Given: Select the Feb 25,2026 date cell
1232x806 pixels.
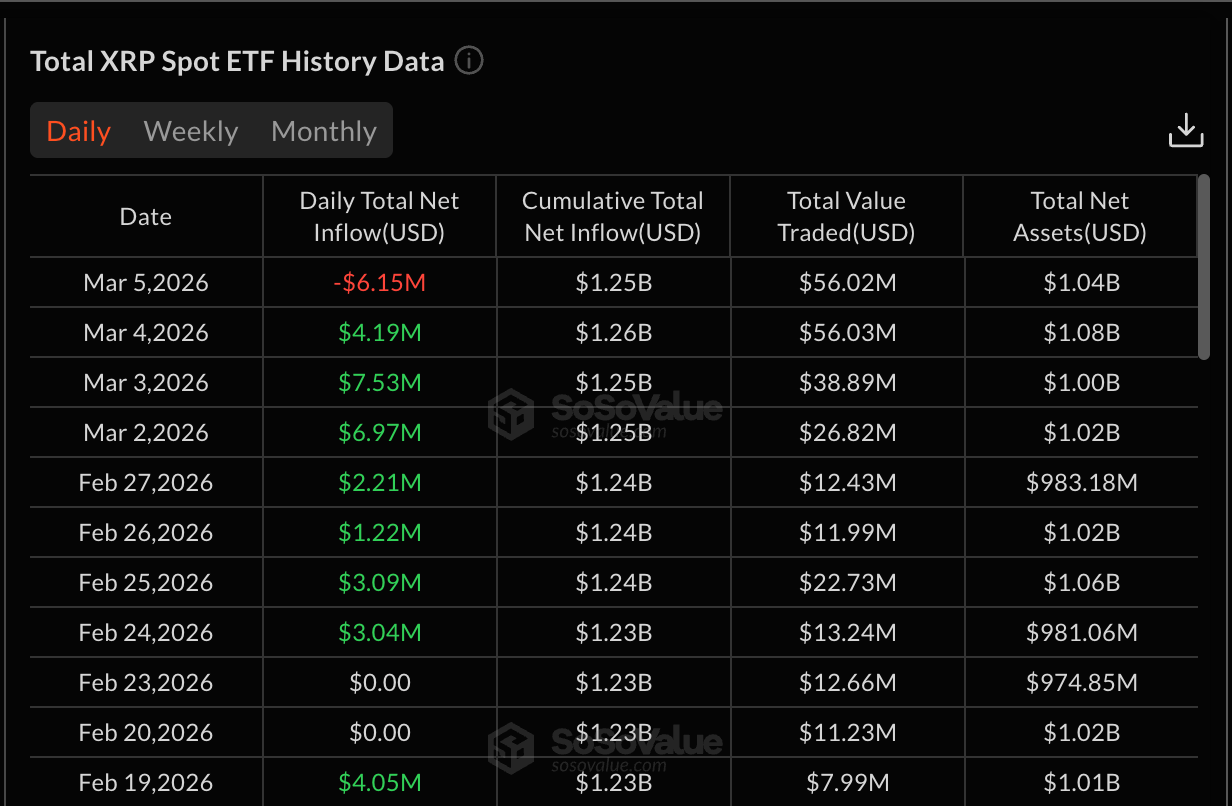Looking at the screenshot, I should (146, 583).
